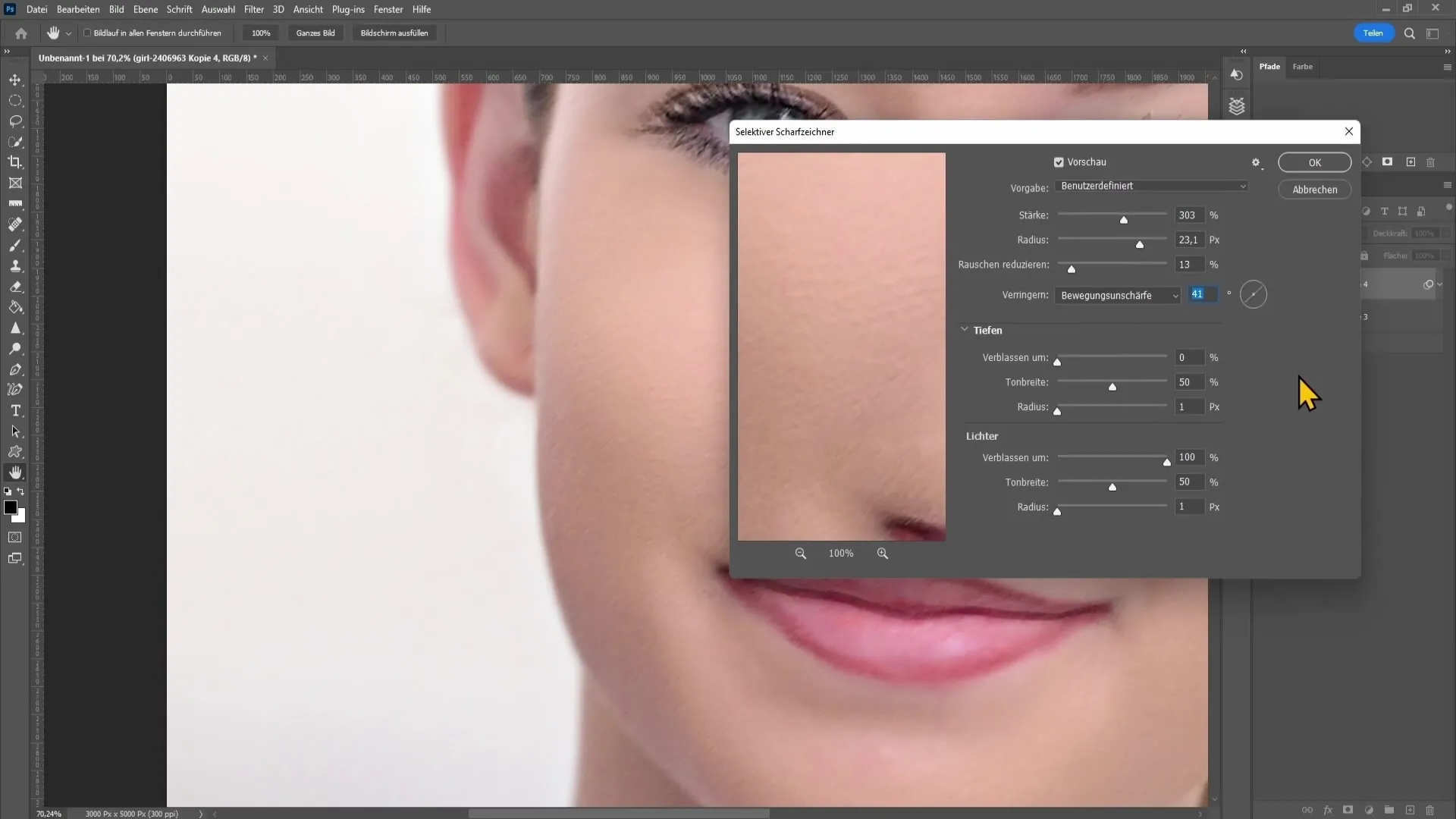The width and height of the screenshot is (1456, 819).
Task: Select the Elliptical Marquee tool
Action: click(15, 100)
